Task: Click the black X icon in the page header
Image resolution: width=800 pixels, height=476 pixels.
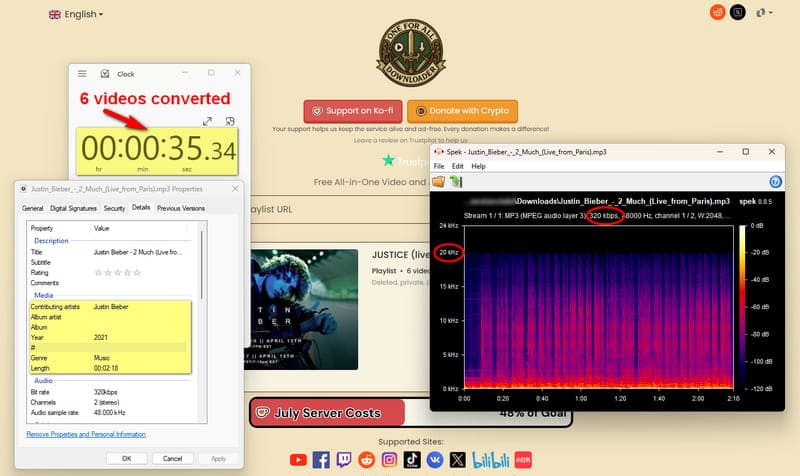Action: click(x=738, y=12)
